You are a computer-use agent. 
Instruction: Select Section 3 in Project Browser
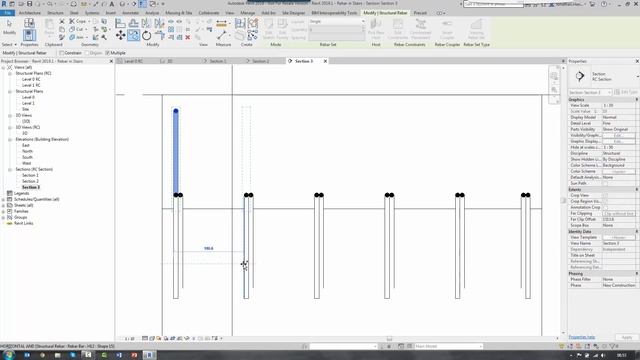31,187
